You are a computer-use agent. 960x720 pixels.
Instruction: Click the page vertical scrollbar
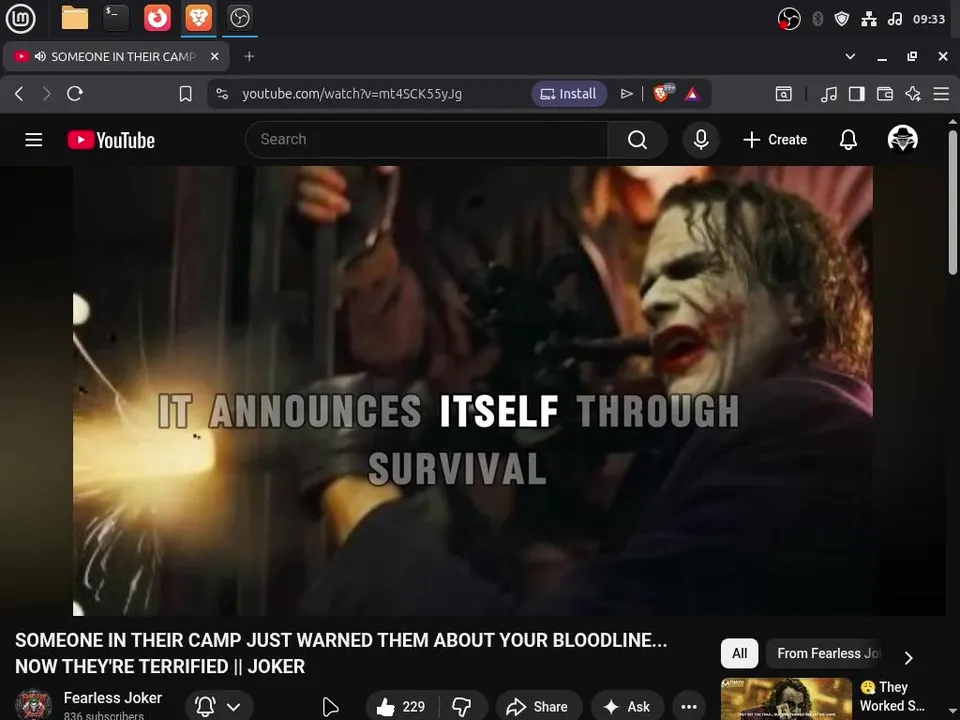(x=952, y=202)
